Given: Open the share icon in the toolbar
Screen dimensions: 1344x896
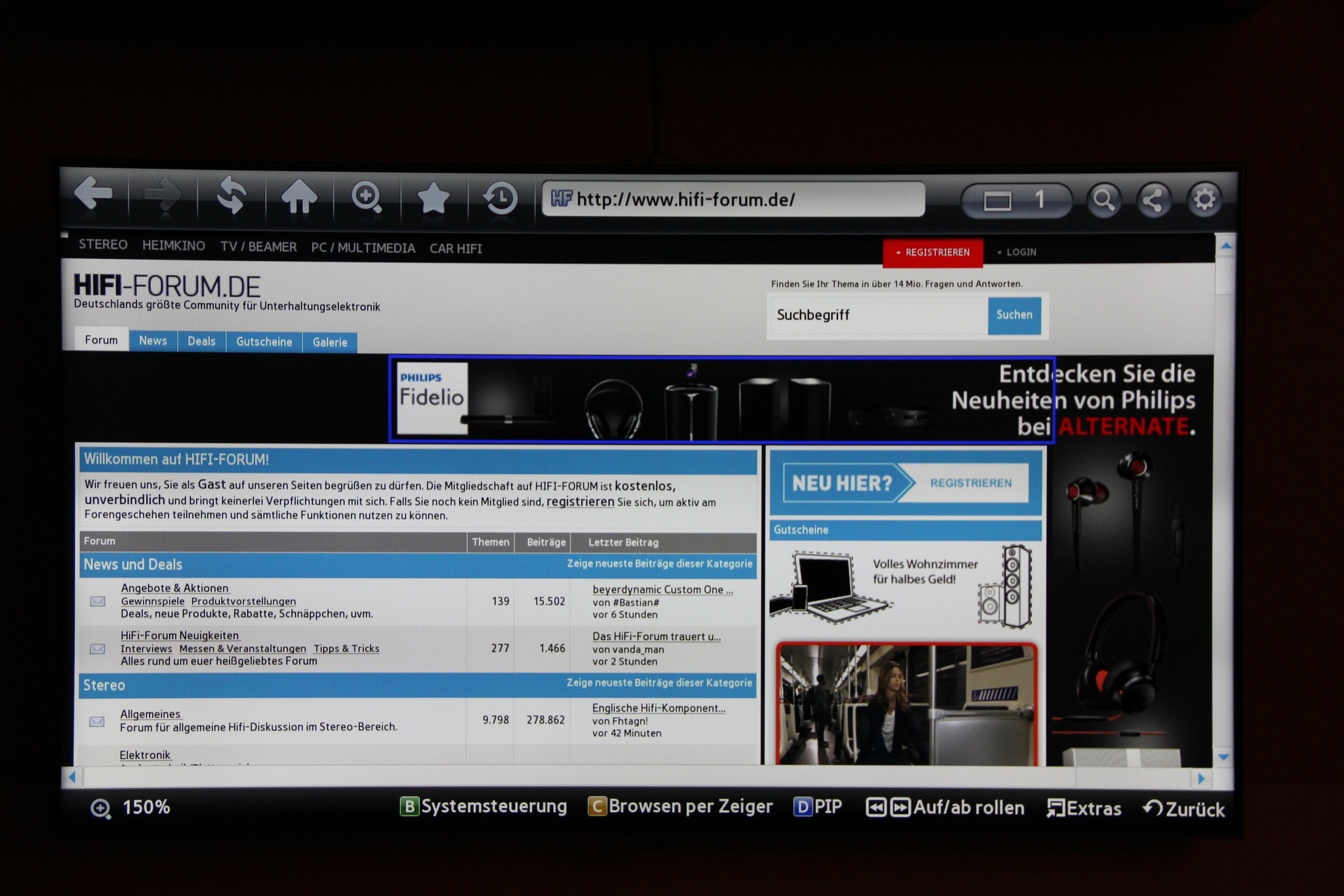Looking at the screenshot, I should coord(1154,201).
